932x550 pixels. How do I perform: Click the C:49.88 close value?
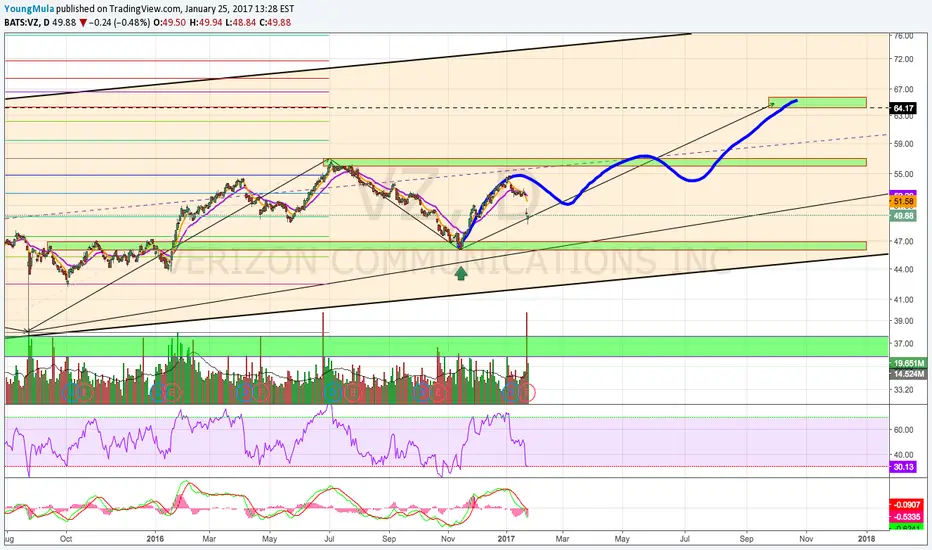click(x=275, y=23)
